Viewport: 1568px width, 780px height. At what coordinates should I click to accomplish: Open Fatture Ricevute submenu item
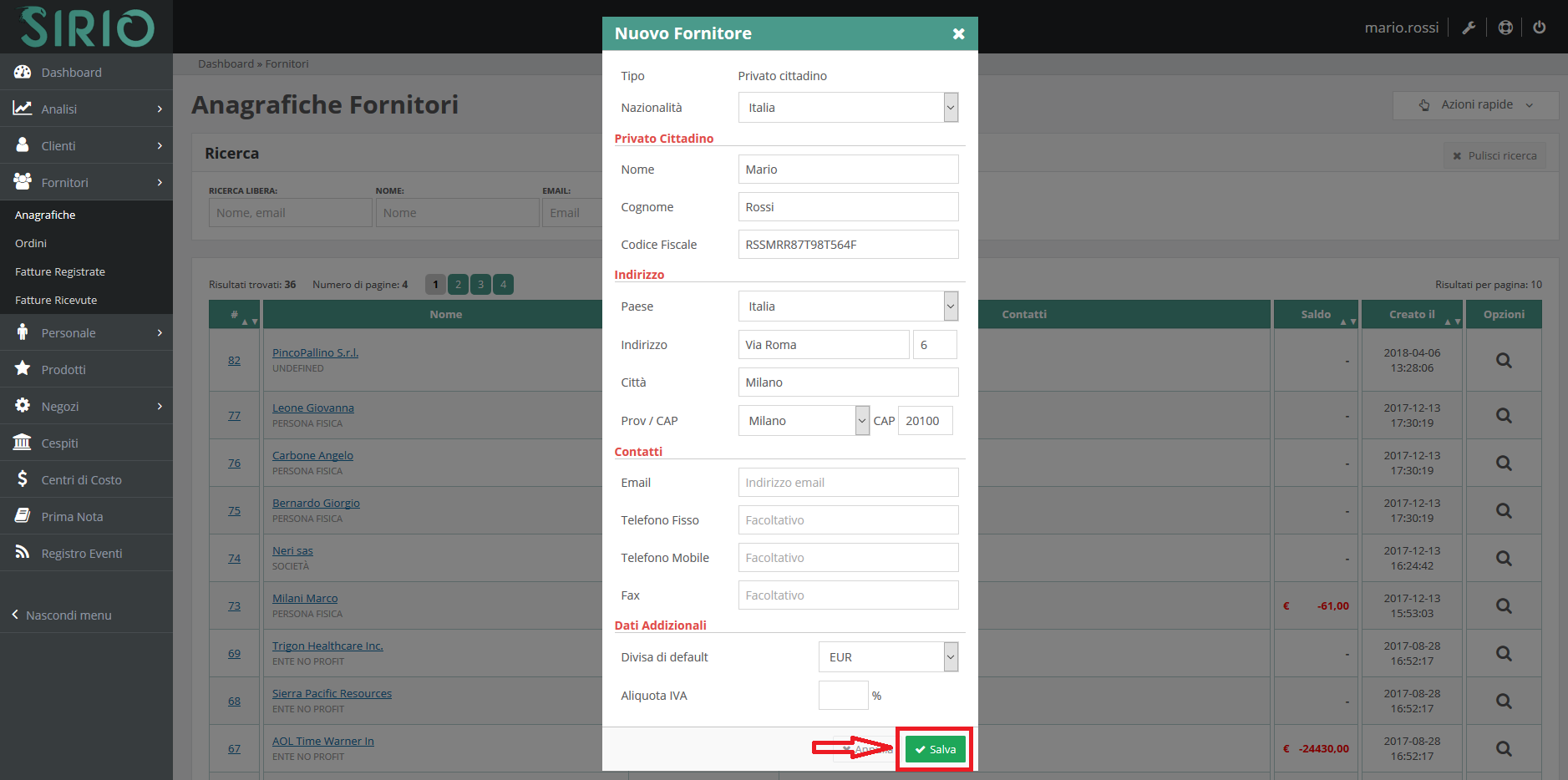(56, 300)
